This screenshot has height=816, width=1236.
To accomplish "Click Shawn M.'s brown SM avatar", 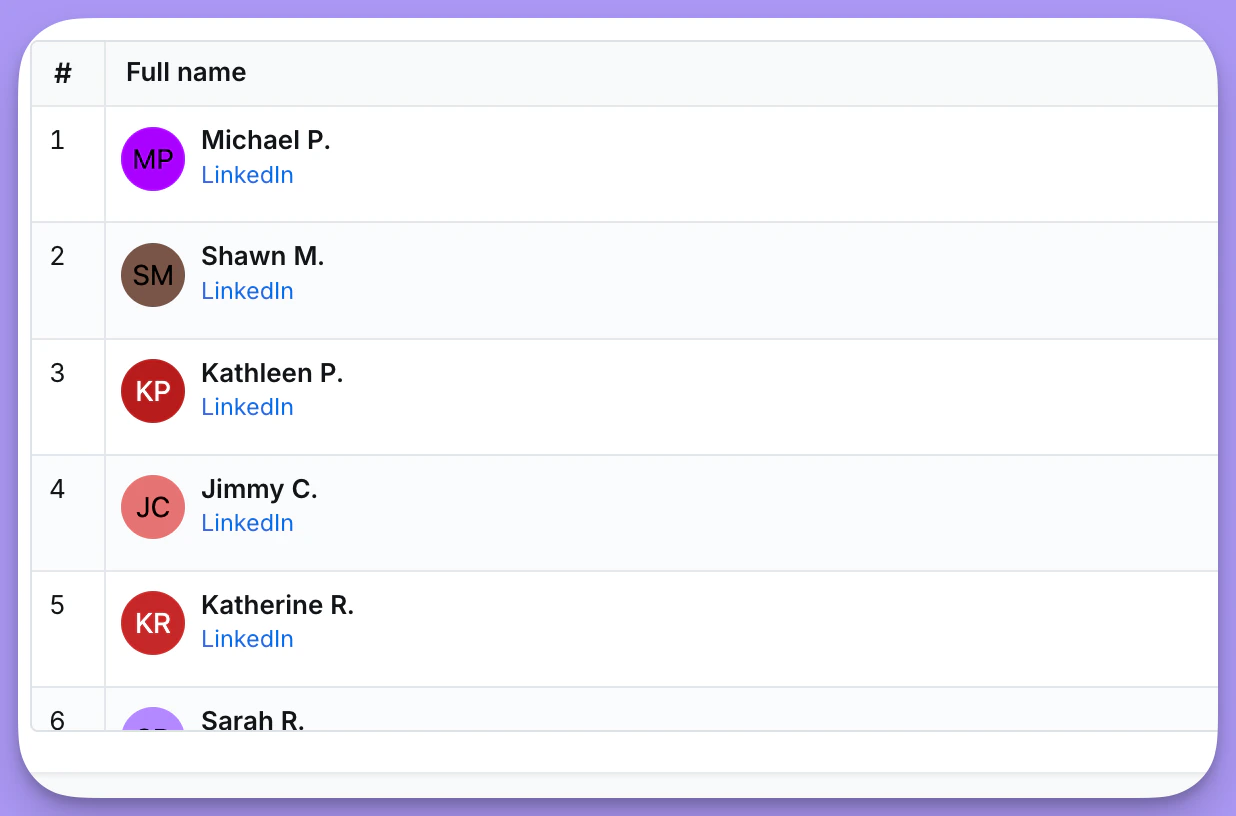I will (152, 274).
